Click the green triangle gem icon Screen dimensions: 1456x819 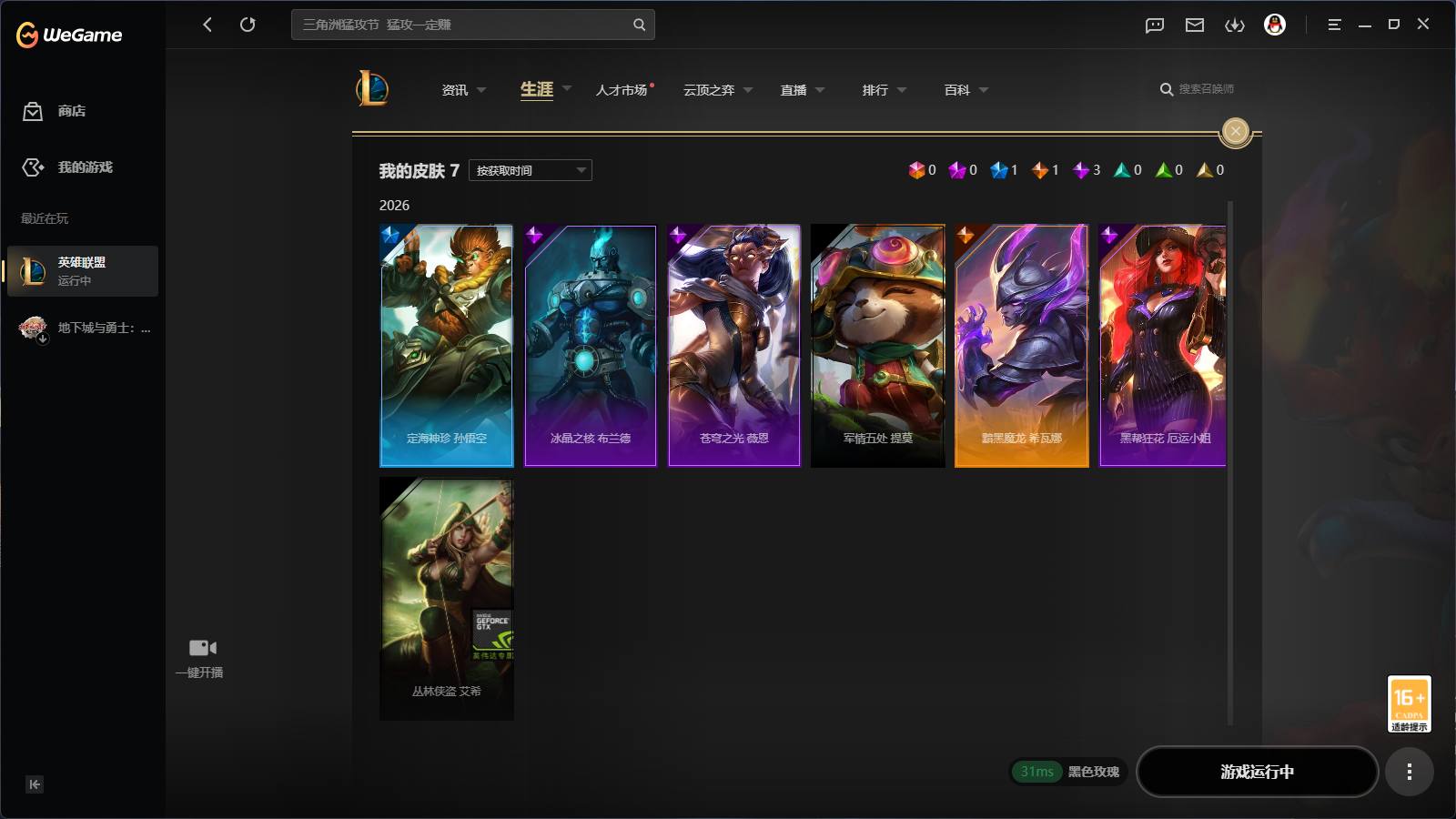click(x=1163, y=170)
